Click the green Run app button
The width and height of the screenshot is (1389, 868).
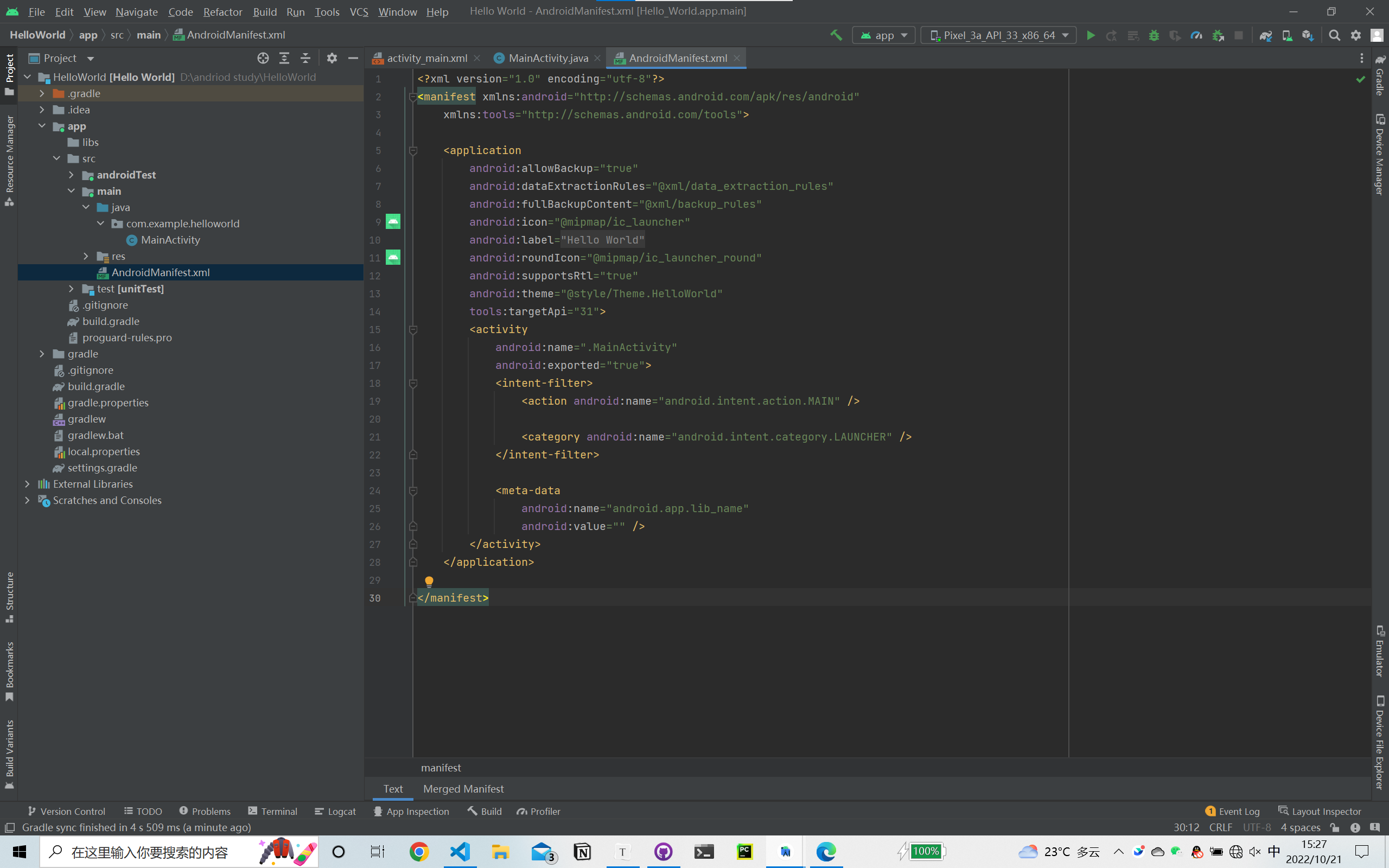tap(1091, 36)
